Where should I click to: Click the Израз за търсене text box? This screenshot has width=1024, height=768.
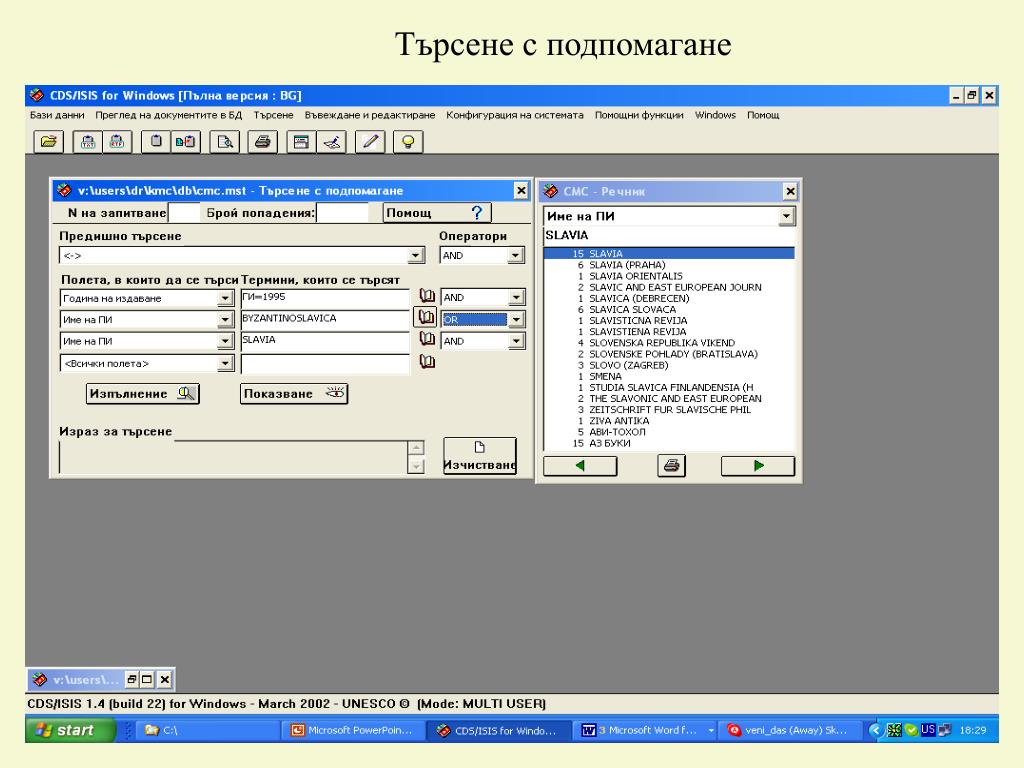[x=233, y=456]
